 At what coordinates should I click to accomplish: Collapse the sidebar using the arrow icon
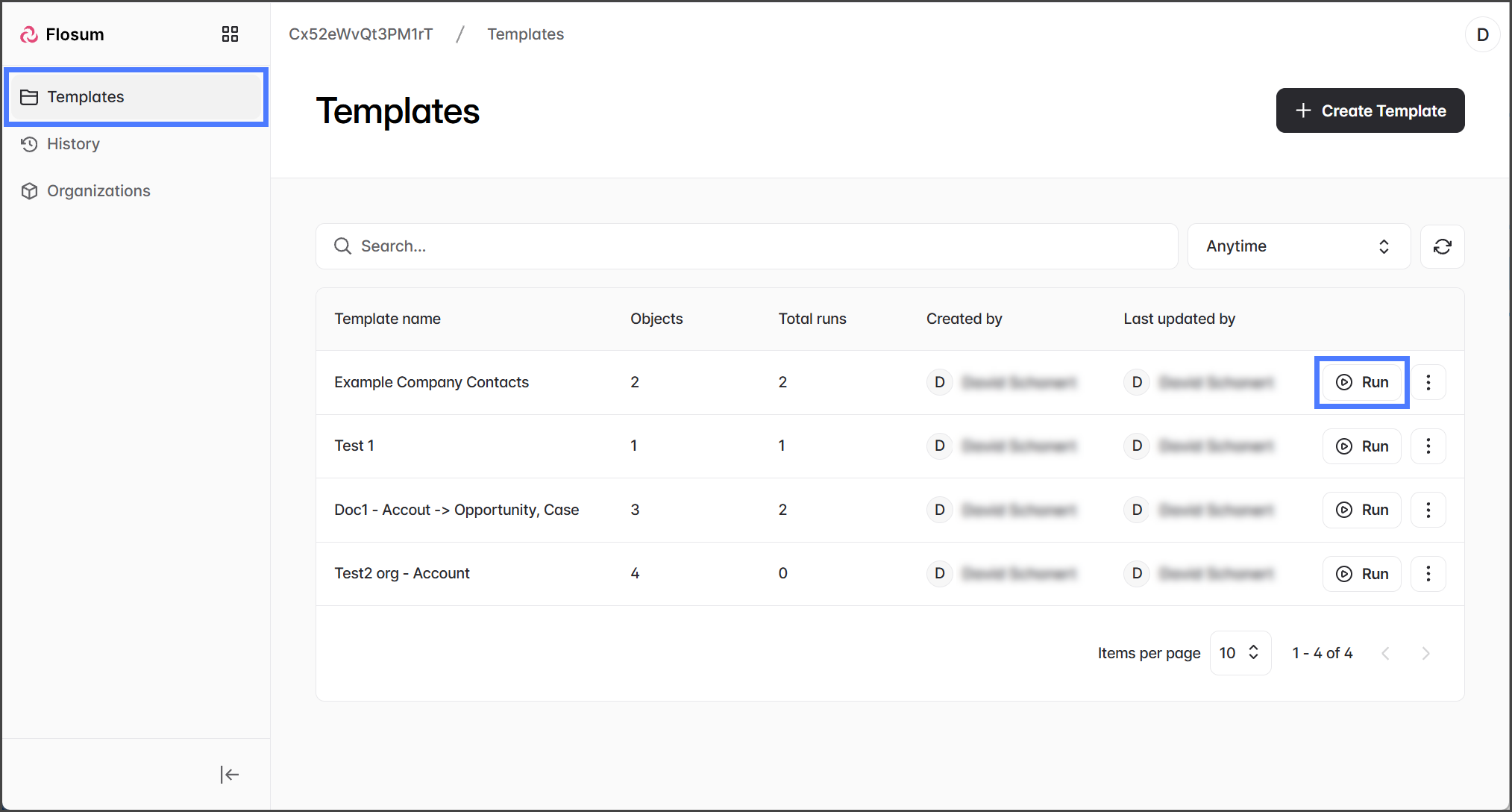click(229, 775)
